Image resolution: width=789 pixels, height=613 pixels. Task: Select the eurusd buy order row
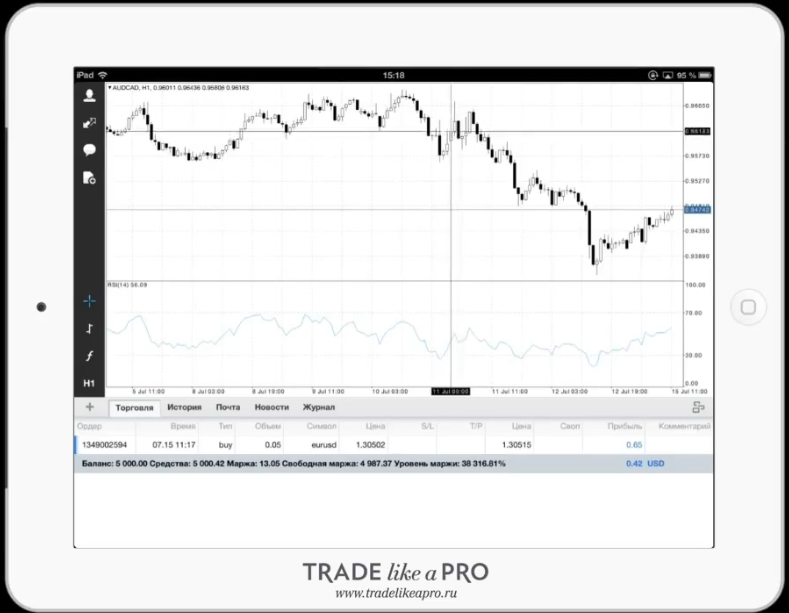(393, 445)
